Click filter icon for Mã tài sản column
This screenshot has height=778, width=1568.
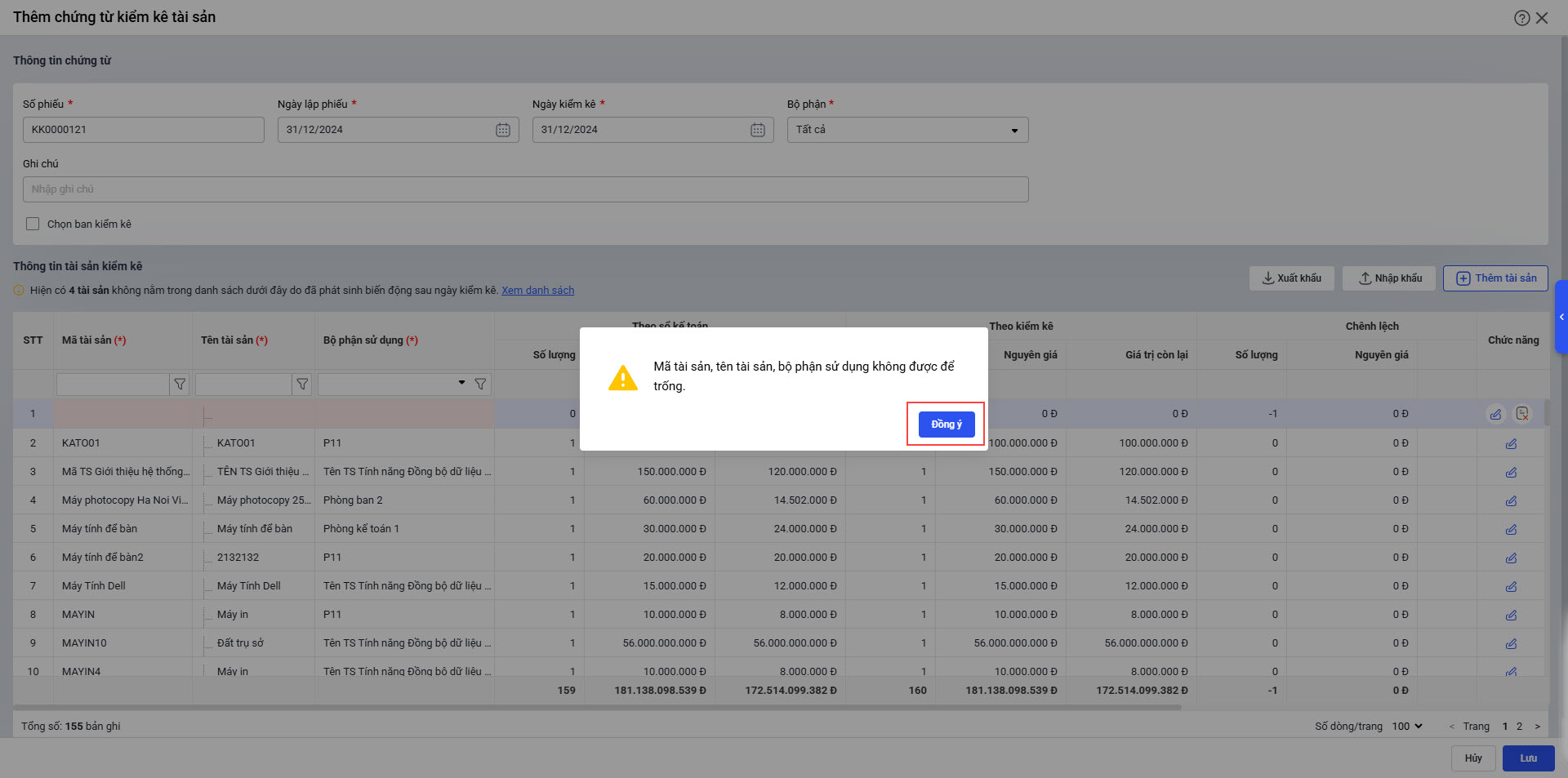coord(180,385)
